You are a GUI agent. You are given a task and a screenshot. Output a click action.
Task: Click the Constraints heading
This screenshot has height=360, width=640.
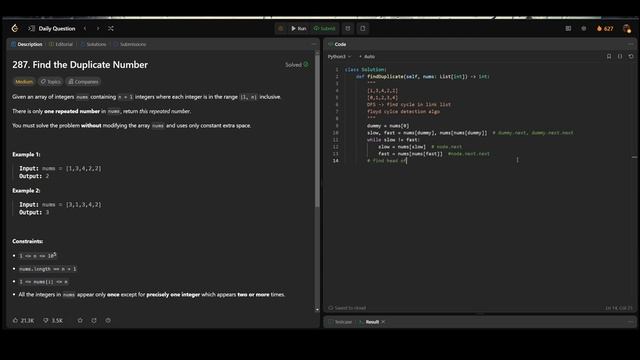pyautogui.click(x=27, y=241)
